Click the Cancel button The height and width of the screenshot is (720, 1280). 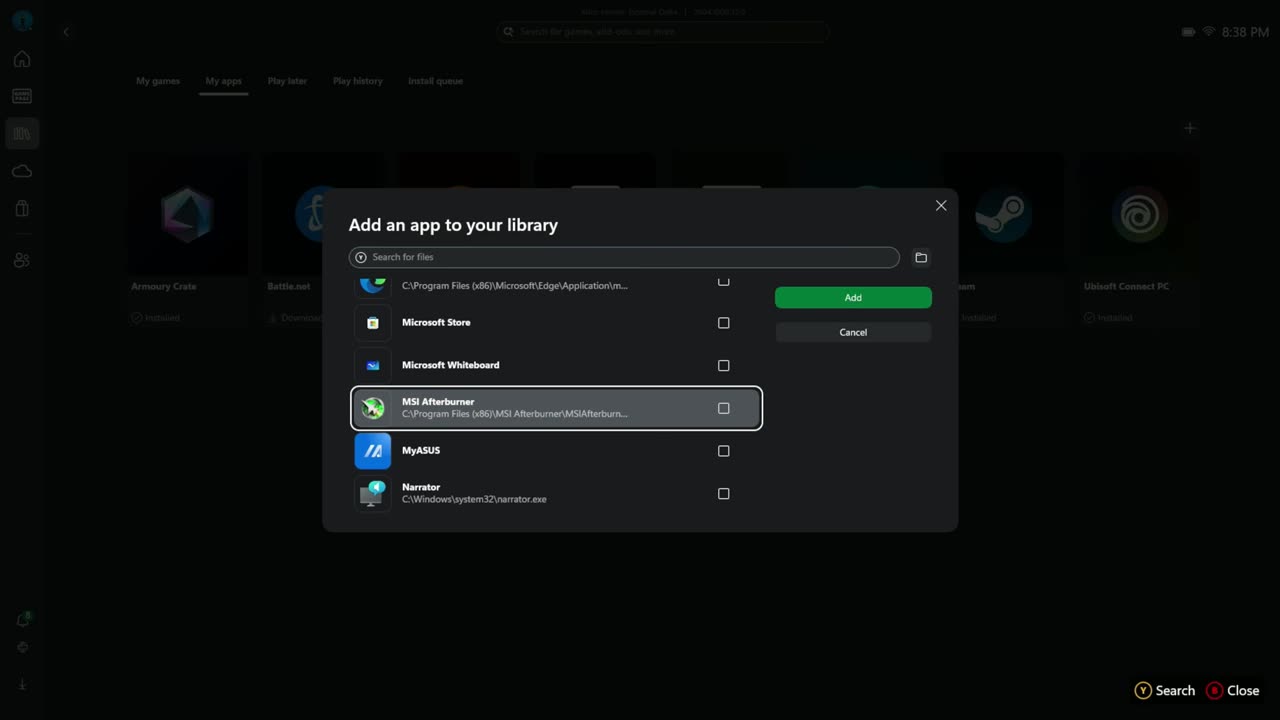click(853, 332)
